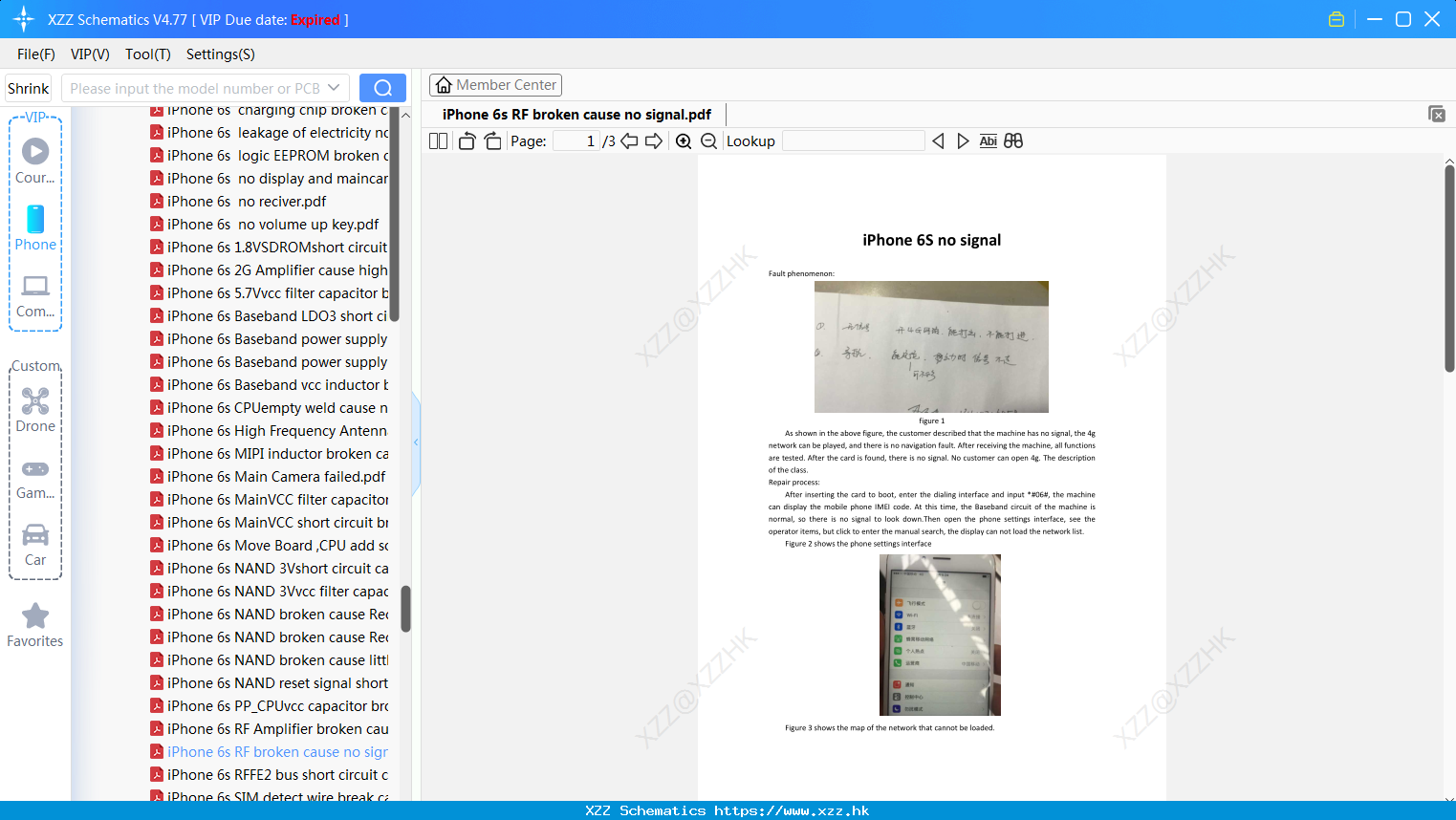
Task: Open the model number dropdown arrow
Action: click(x=334, y=88)
